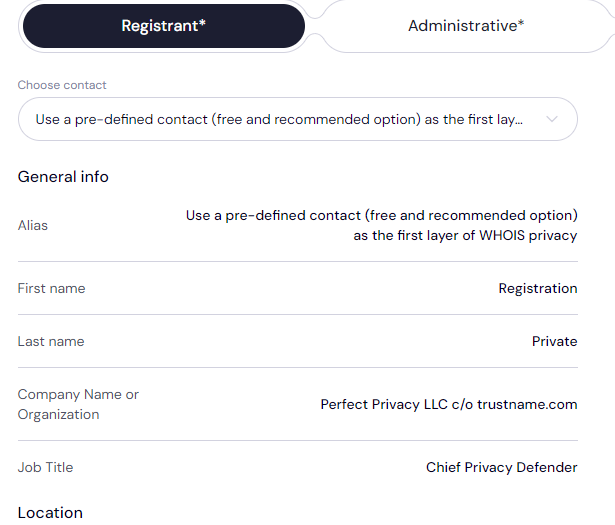Screen dimensions: 615x525
Task: Click the Choose contact field label
Action: [62, 85]
